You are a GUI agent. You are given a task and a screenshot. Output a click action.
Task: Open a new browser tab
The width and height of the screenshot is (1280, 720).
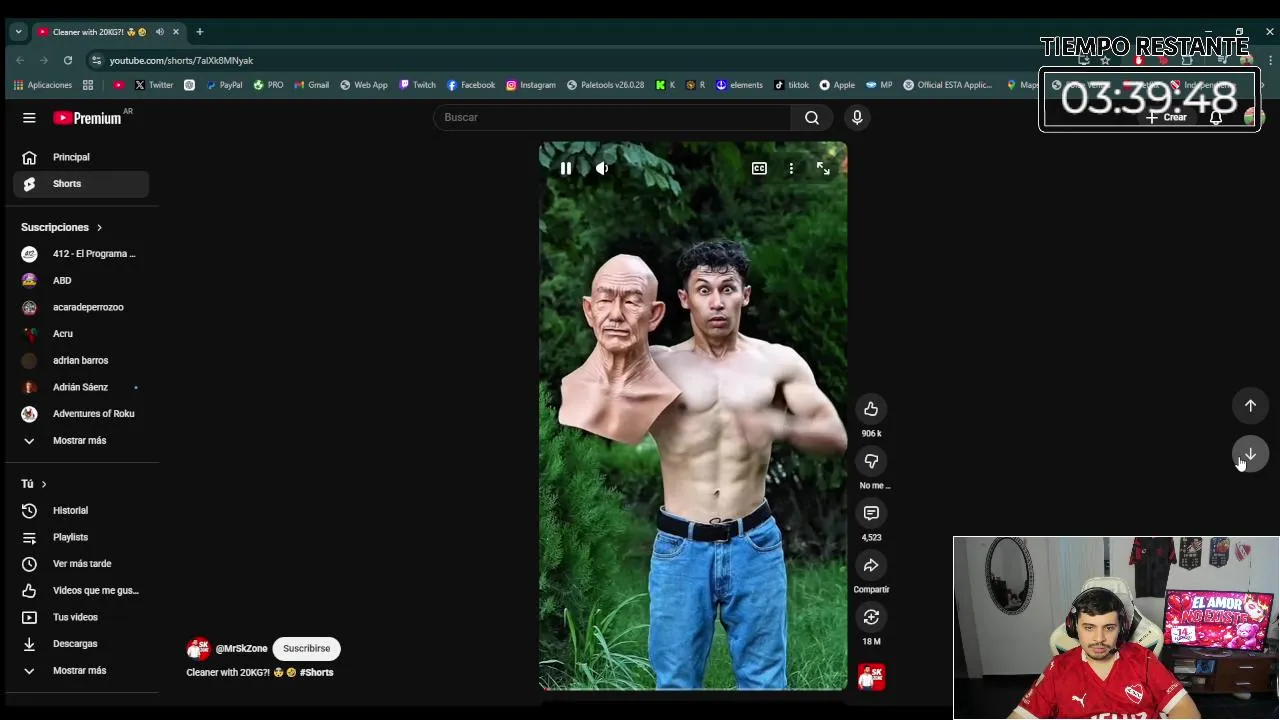[x=199, y=32]
